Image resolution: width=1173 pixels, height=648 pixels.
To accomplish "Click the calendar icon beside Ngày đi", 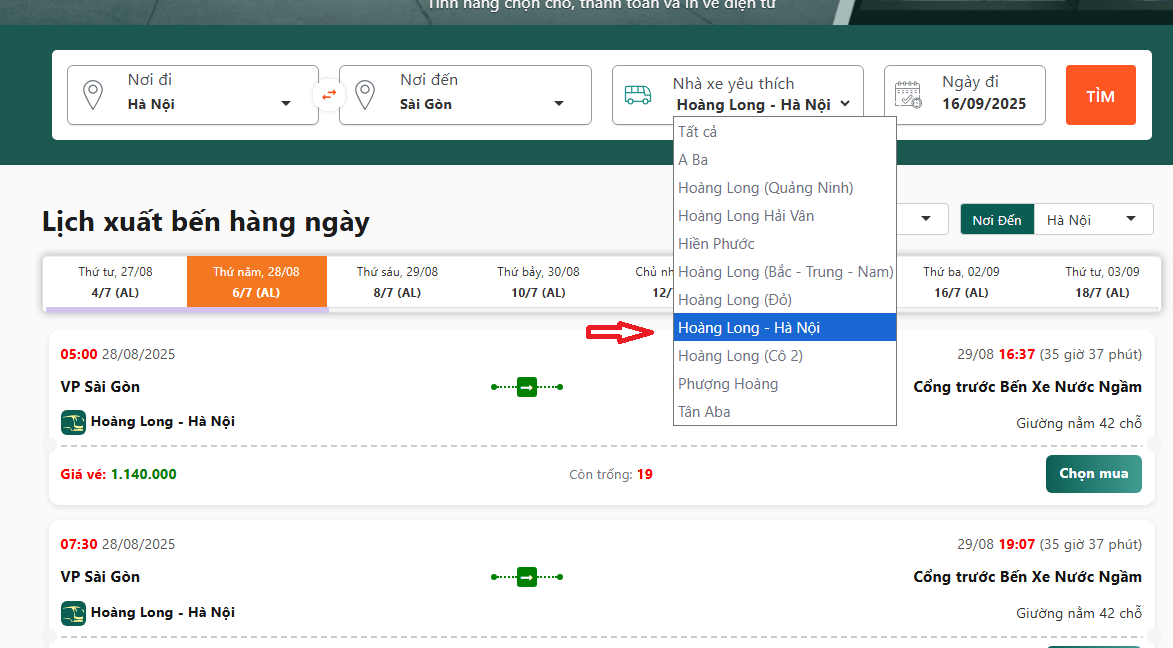I will click(908, 95).
